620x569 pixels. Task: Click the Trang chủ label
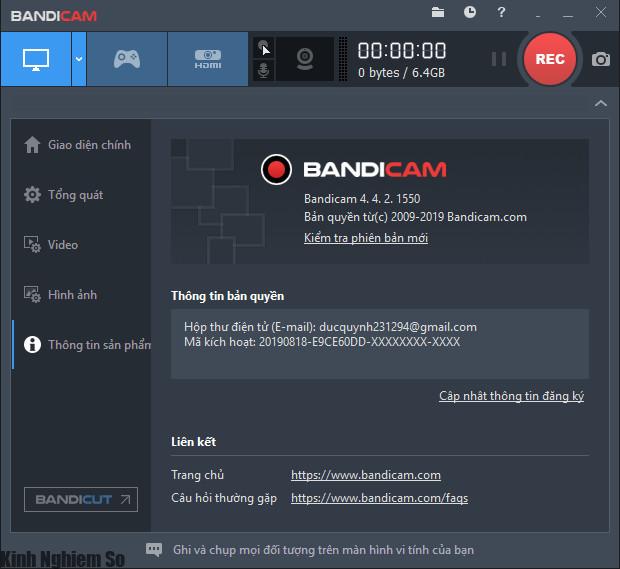tap(197, 475)
